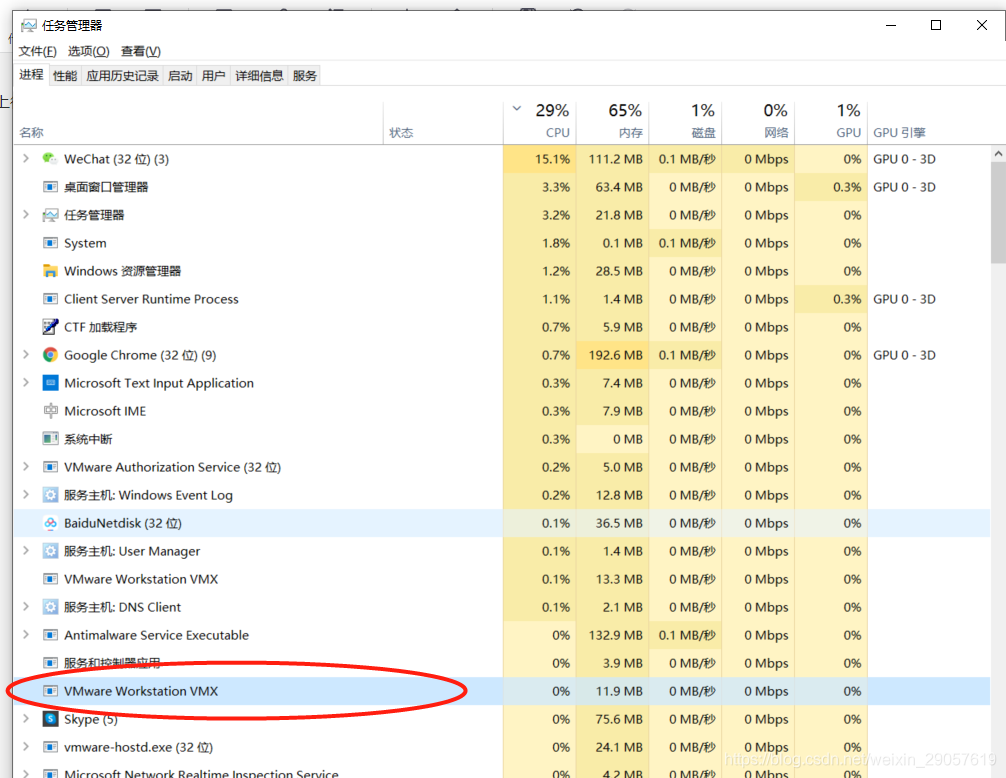Click the Skype process icon

click(x=50, y=719)
